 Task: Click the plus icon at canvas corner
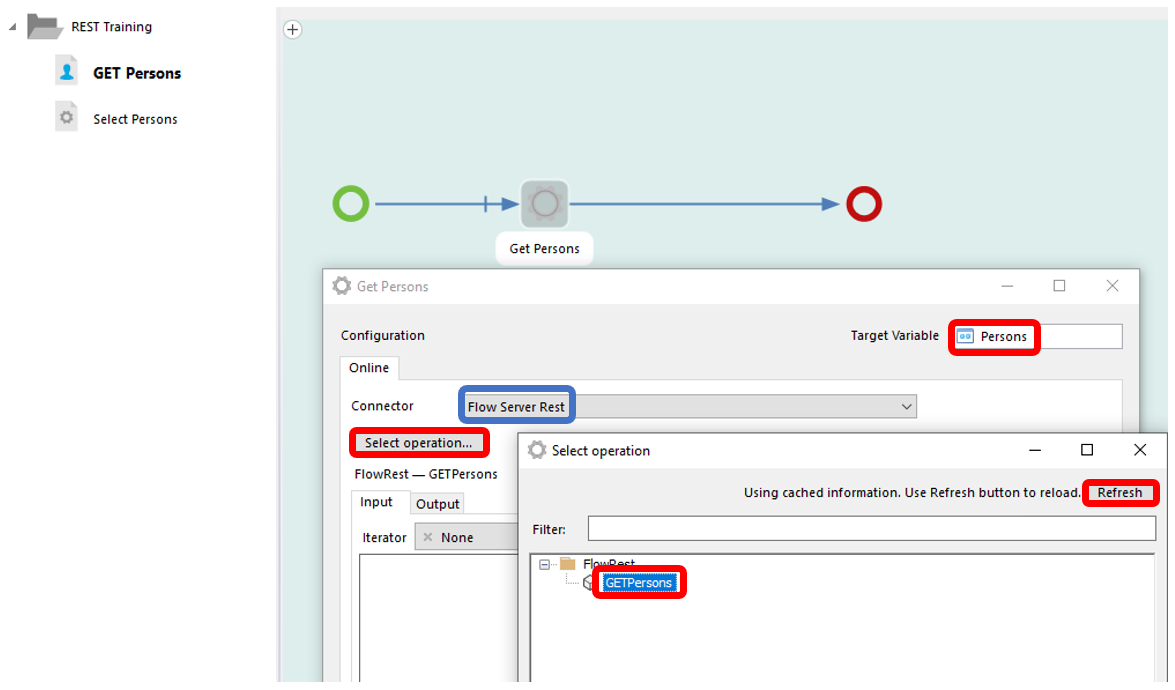point(293,30)
